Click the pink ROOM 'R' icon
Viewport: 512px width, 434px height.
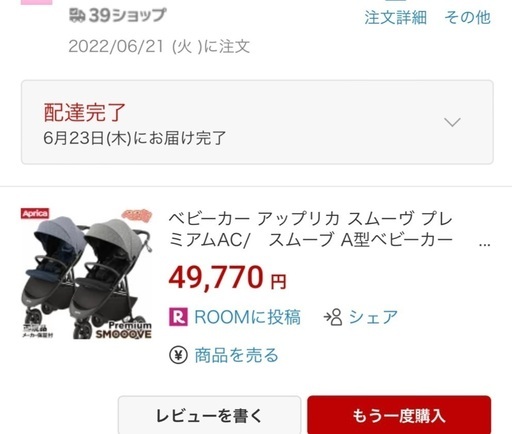(x=178, y=317)
